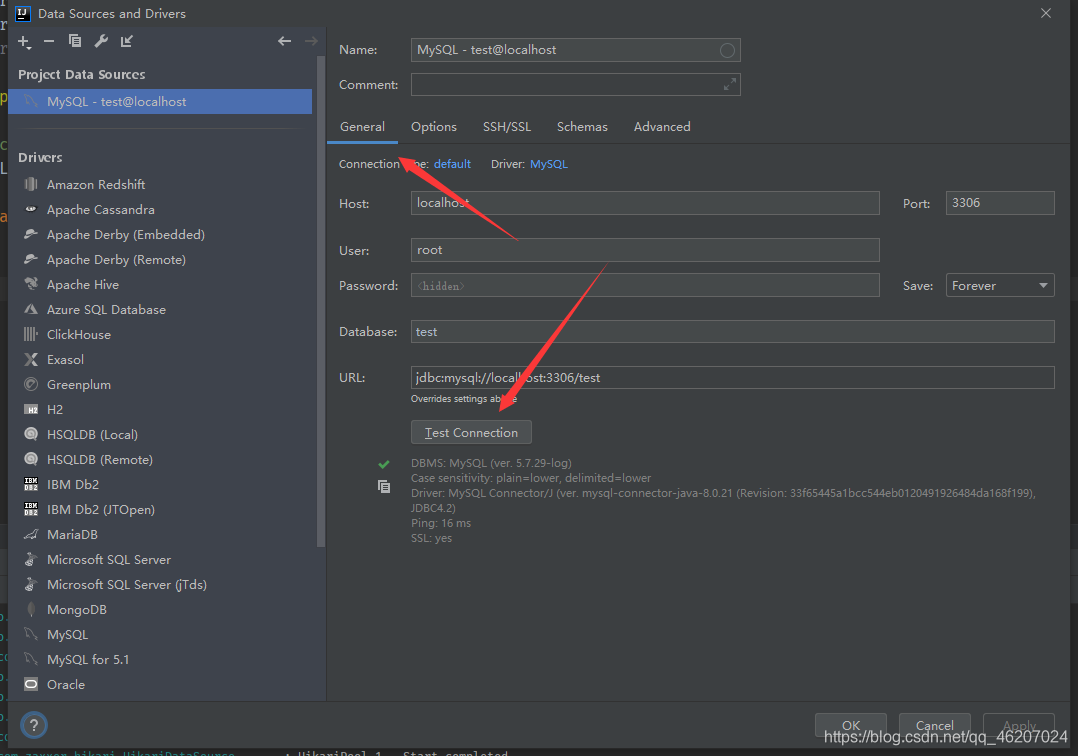Select Greenplum driver
Image resolution: width=1078 pixels, height=756 pixels.
pyautogui.click(x=78, y=385)
